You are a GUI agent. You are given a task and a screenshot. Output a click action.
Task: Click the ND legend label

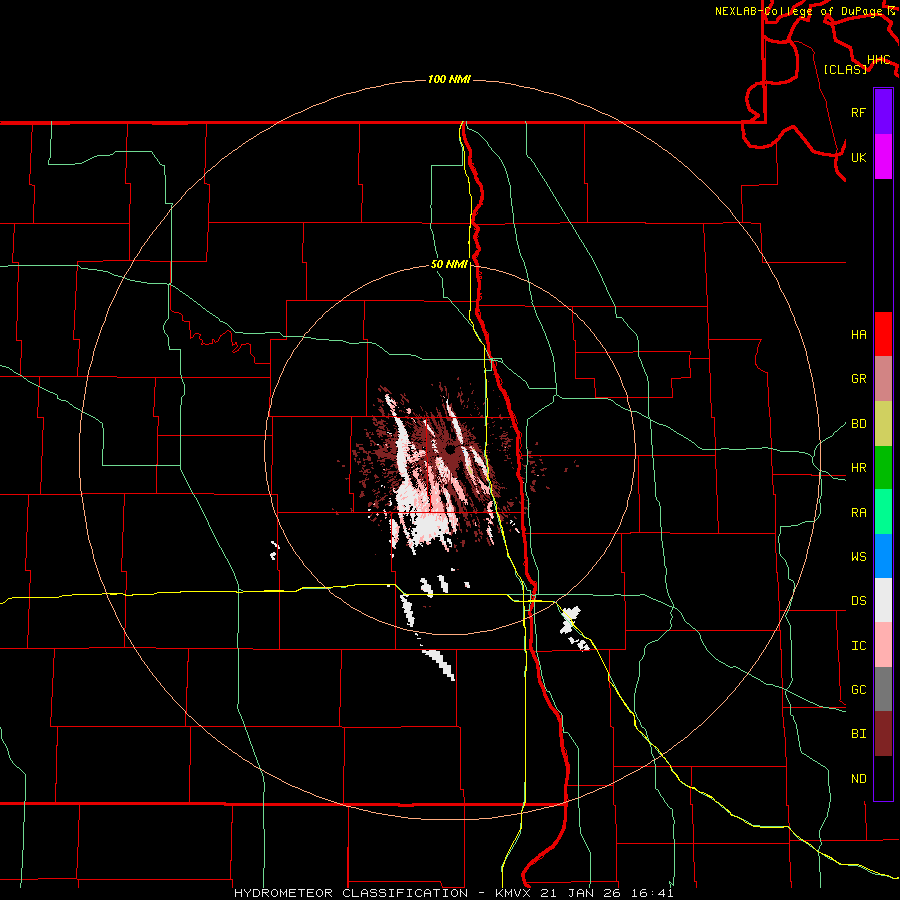(858, 779)
